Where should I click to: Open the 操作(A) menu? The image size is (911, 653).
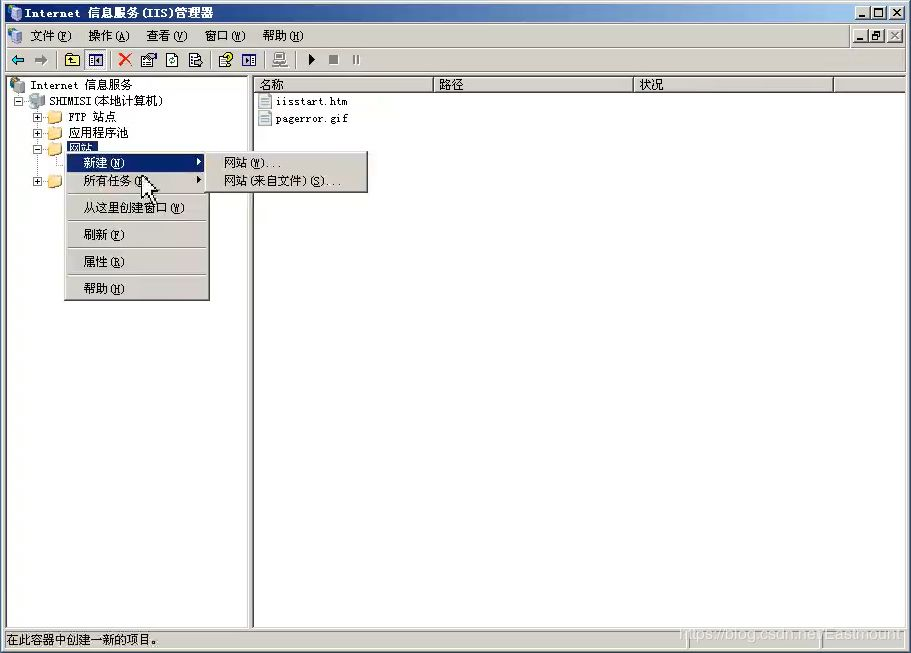click(x=109, y=36)
